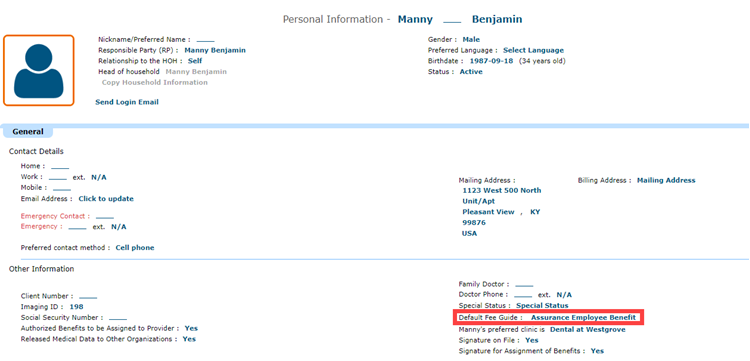Click the Email Address Click to update link
Viewport: 750px width, 361px height.
(106, 199)
